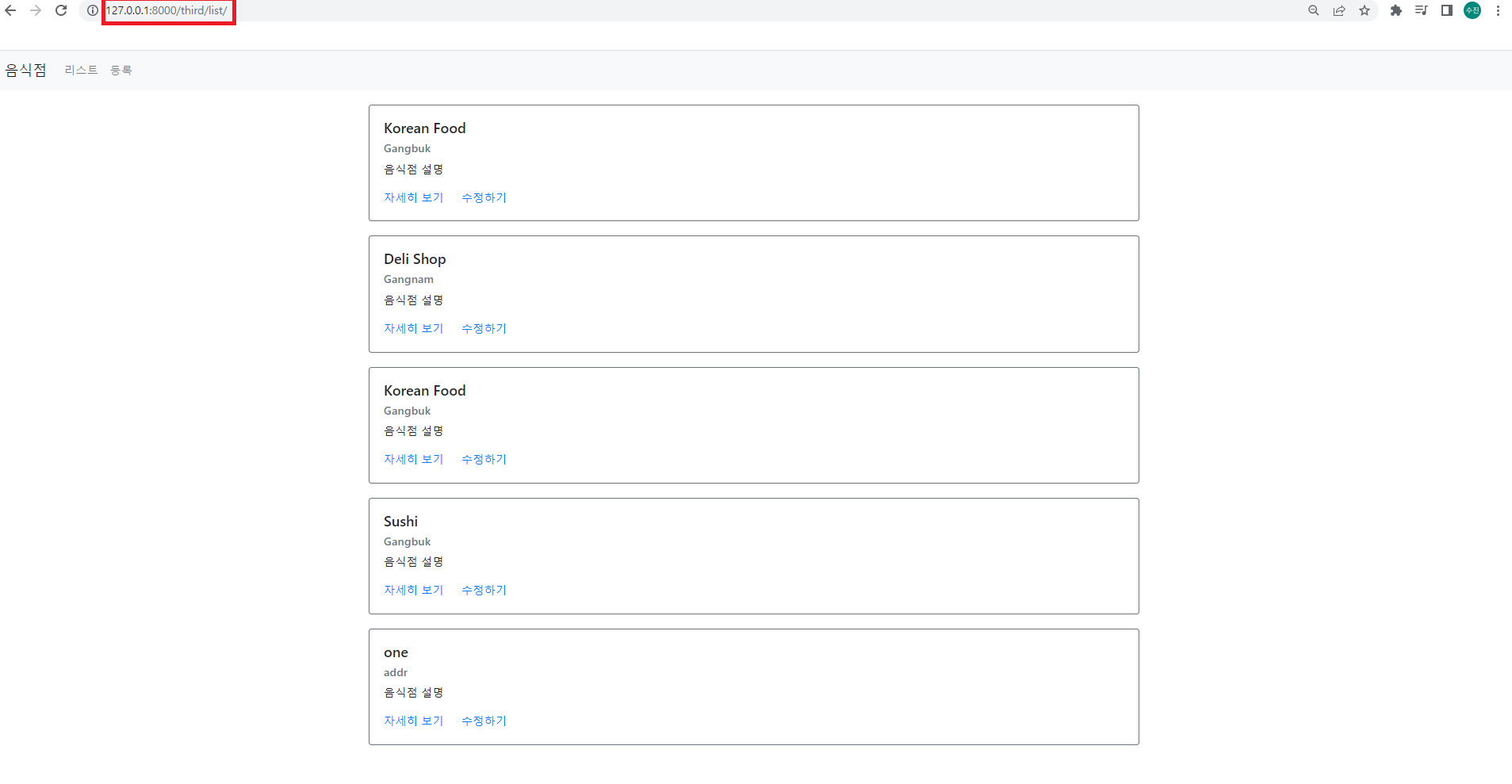This screenshot has height=784, width=1512.
Task: Open 자세히 보기 for the 'one' restaurant
Action: pyautogui.click(x=414, y=721)
